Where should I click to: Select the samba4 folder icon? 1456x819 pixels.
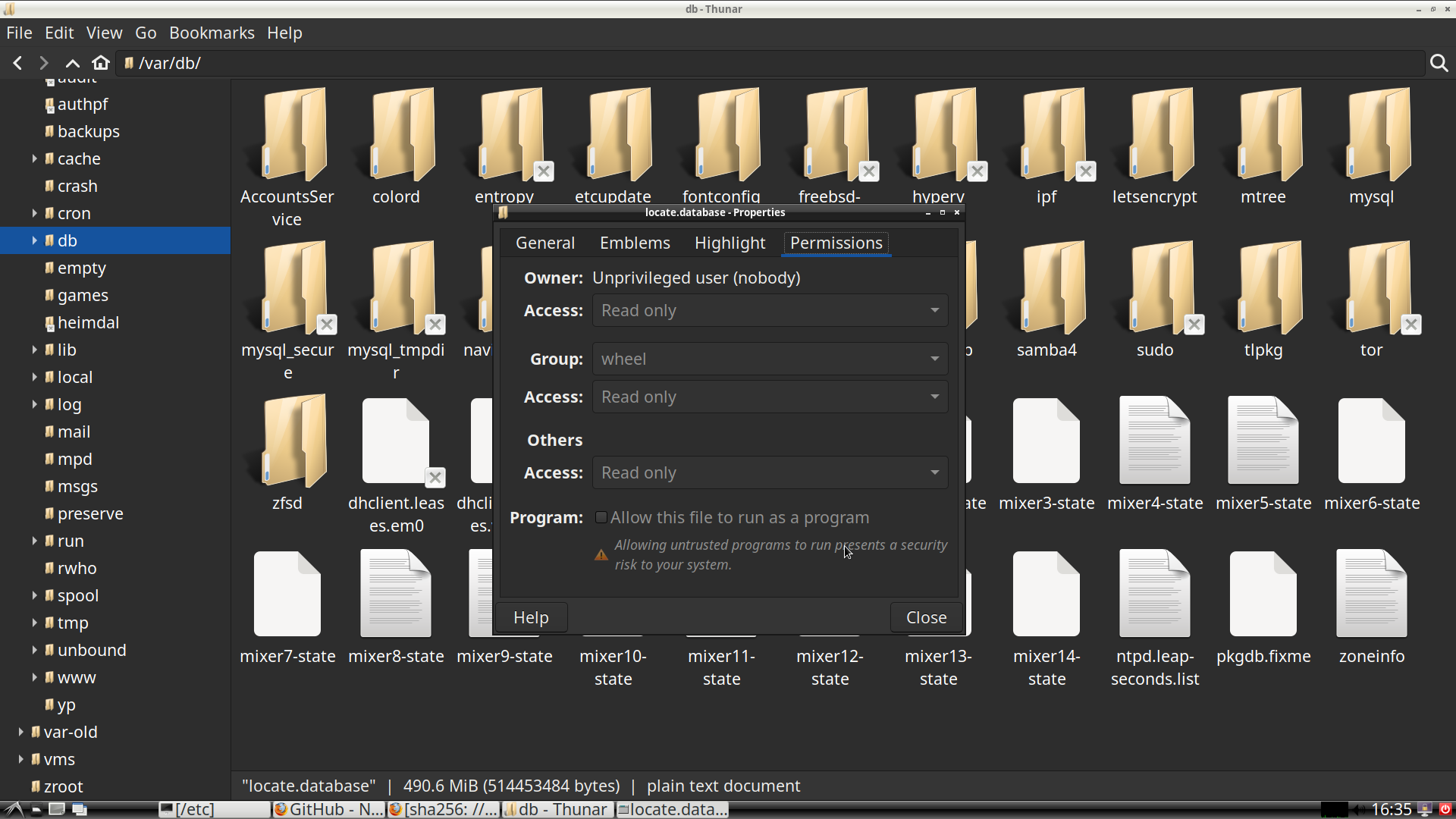coord(1046,288)
